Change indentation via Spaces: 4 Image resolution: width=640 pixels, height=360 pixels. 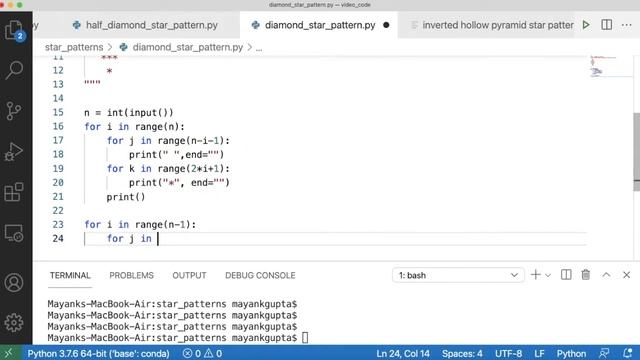click(x=462, y=353)
